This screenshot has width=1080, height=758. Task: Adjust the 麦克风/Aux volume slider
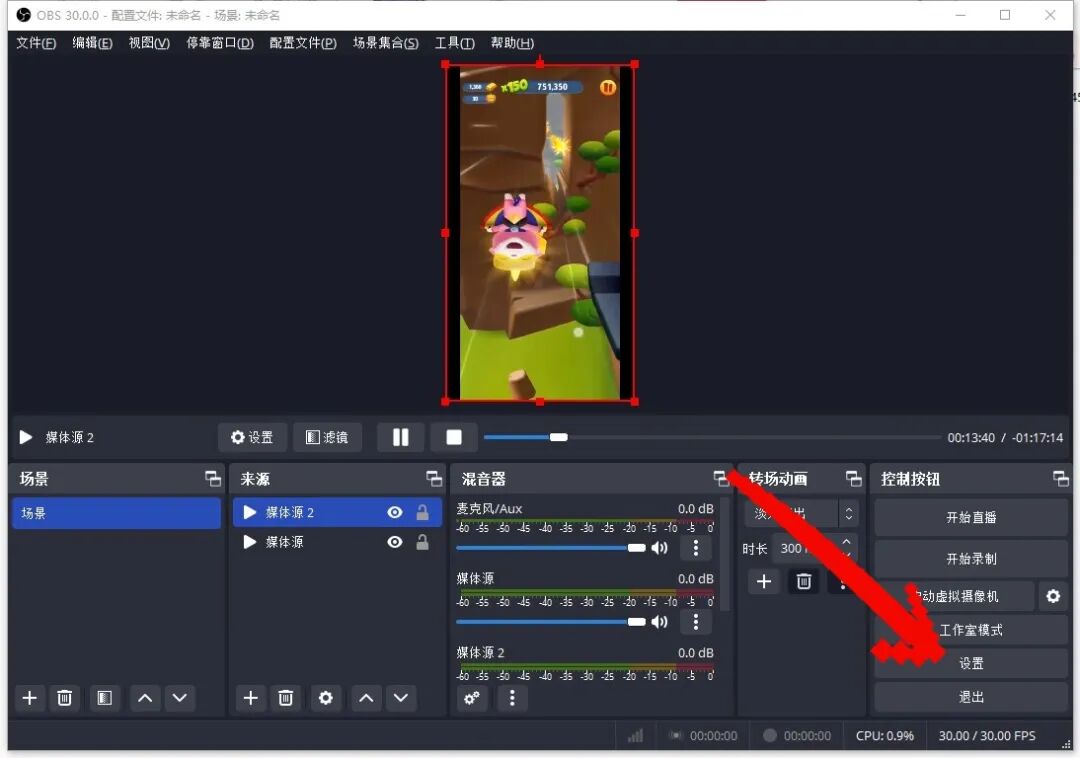point(551,548)
